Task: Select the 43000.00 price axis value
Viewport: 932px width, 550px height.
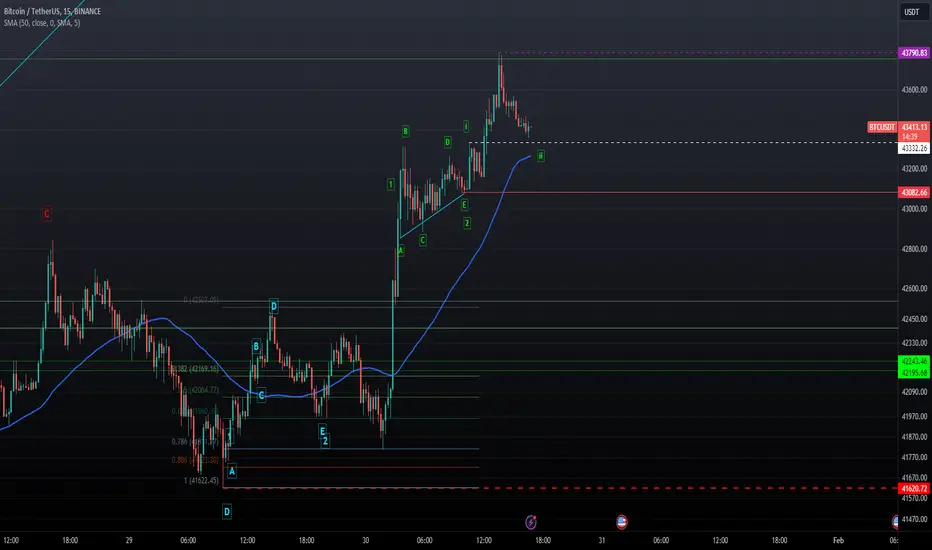Action: tap(914, 209)
